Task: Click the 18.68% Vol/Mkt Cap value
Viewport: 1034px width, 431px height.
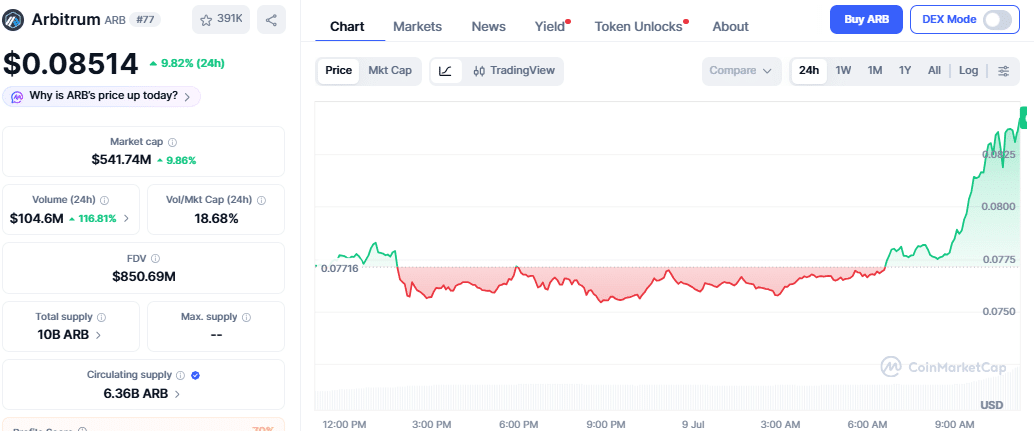Action: pos(216,218)
